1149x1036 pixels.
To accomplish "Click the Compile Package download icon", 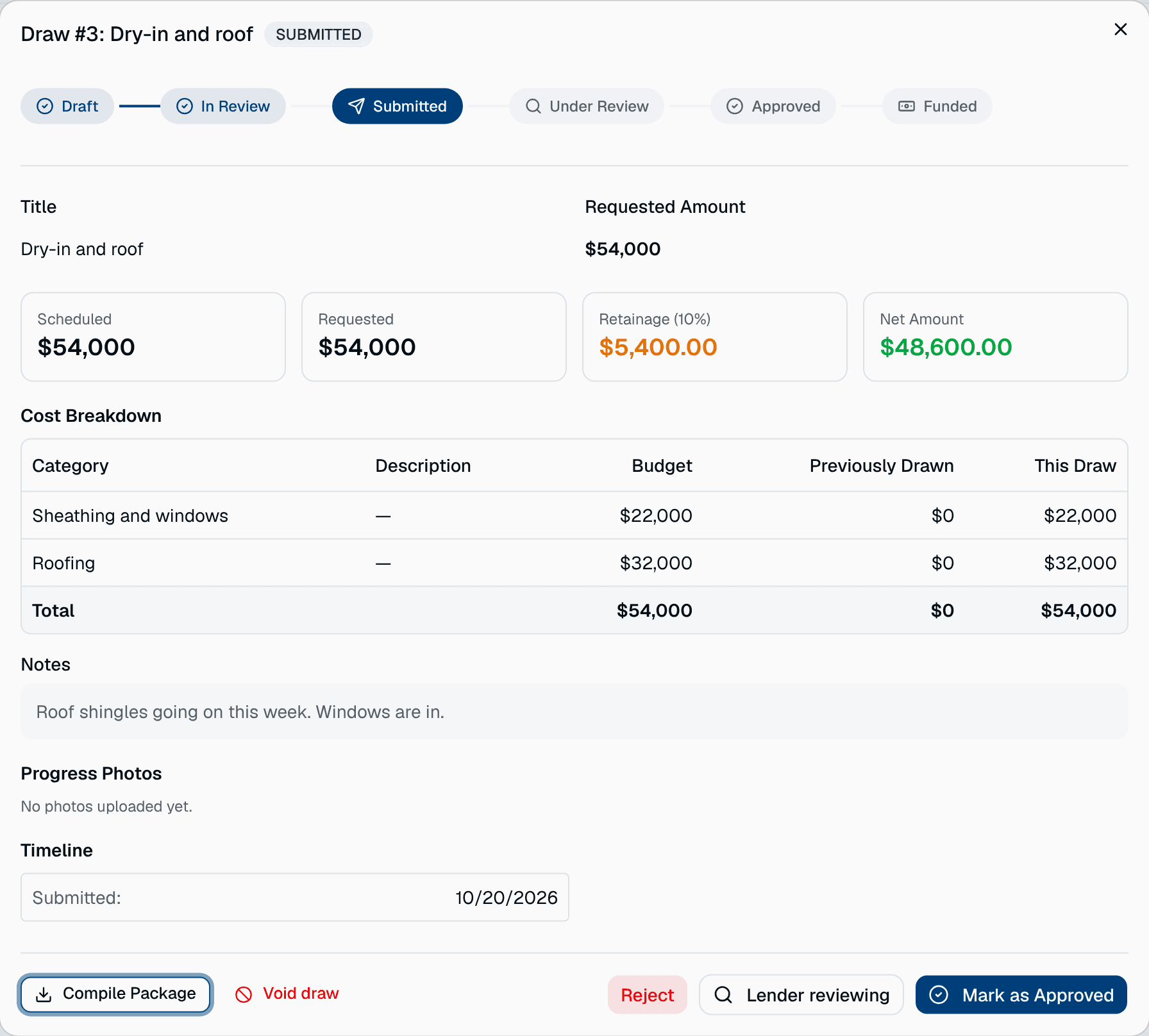I will click(x=44, y=994).
